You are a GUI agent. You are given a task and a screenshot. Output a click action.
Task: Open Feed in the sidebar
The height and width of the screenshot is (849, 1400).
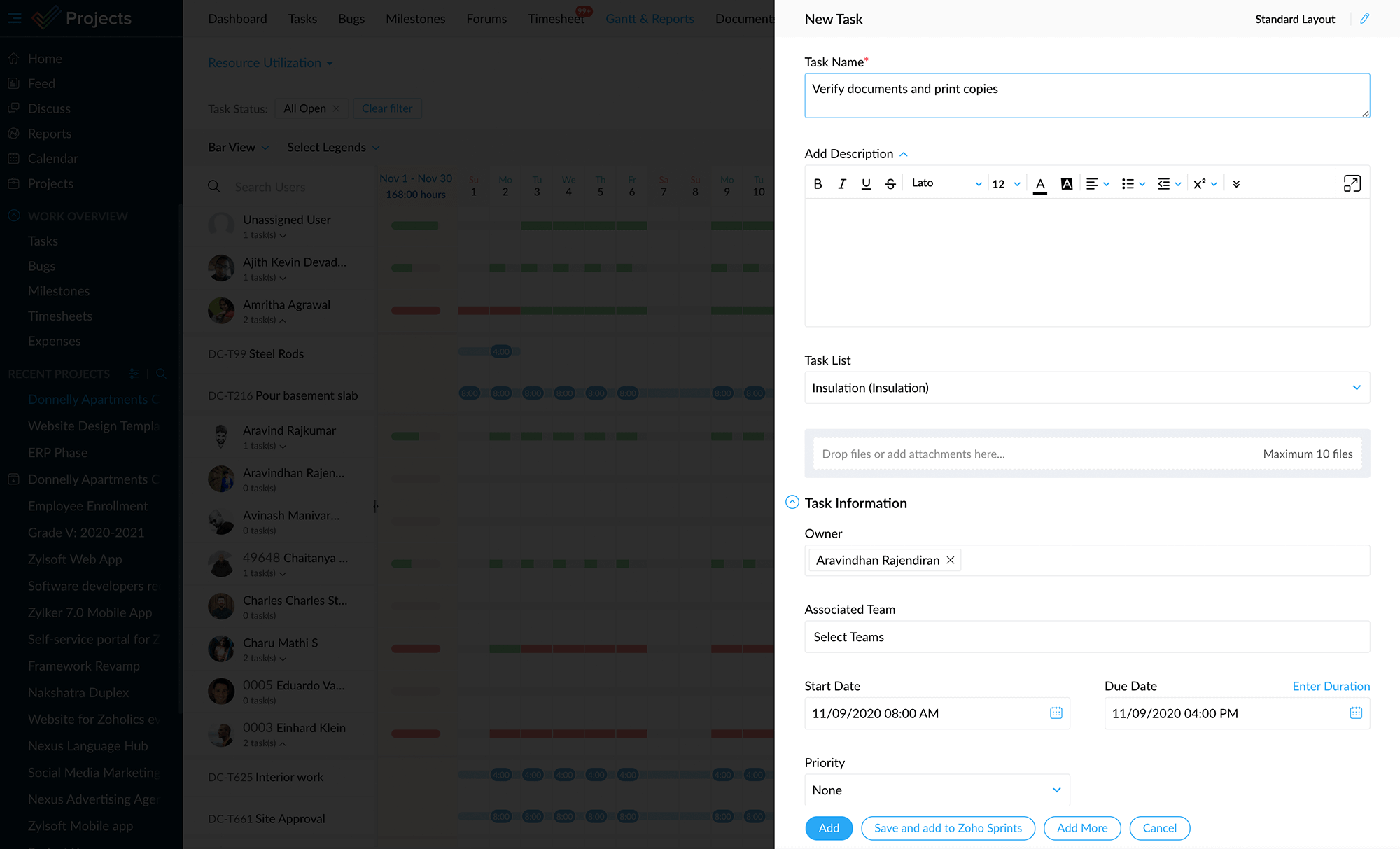pos(41,83)
